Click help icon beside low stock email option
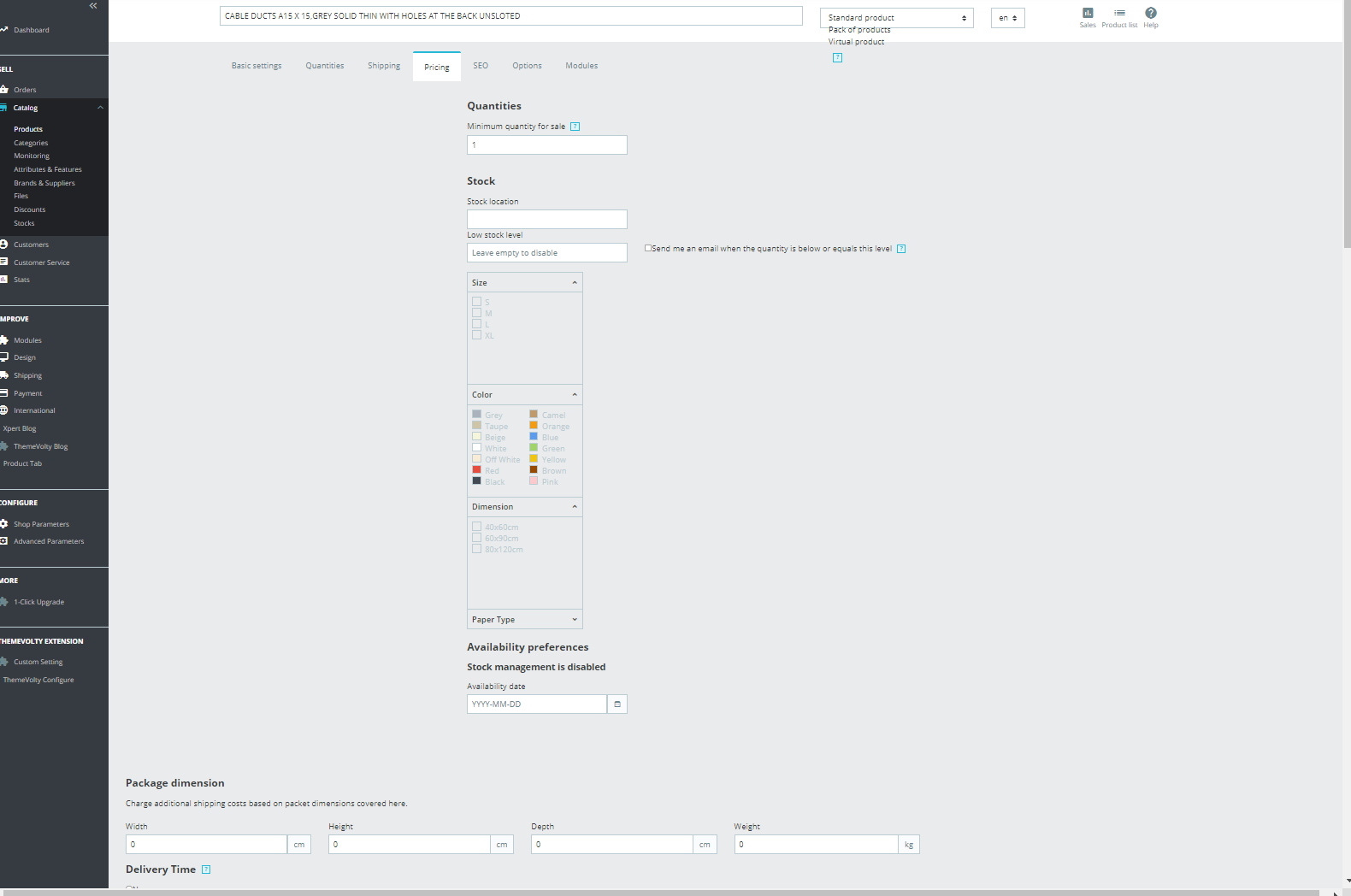This screenshot has height=896, width=1351. pos(901,249)
